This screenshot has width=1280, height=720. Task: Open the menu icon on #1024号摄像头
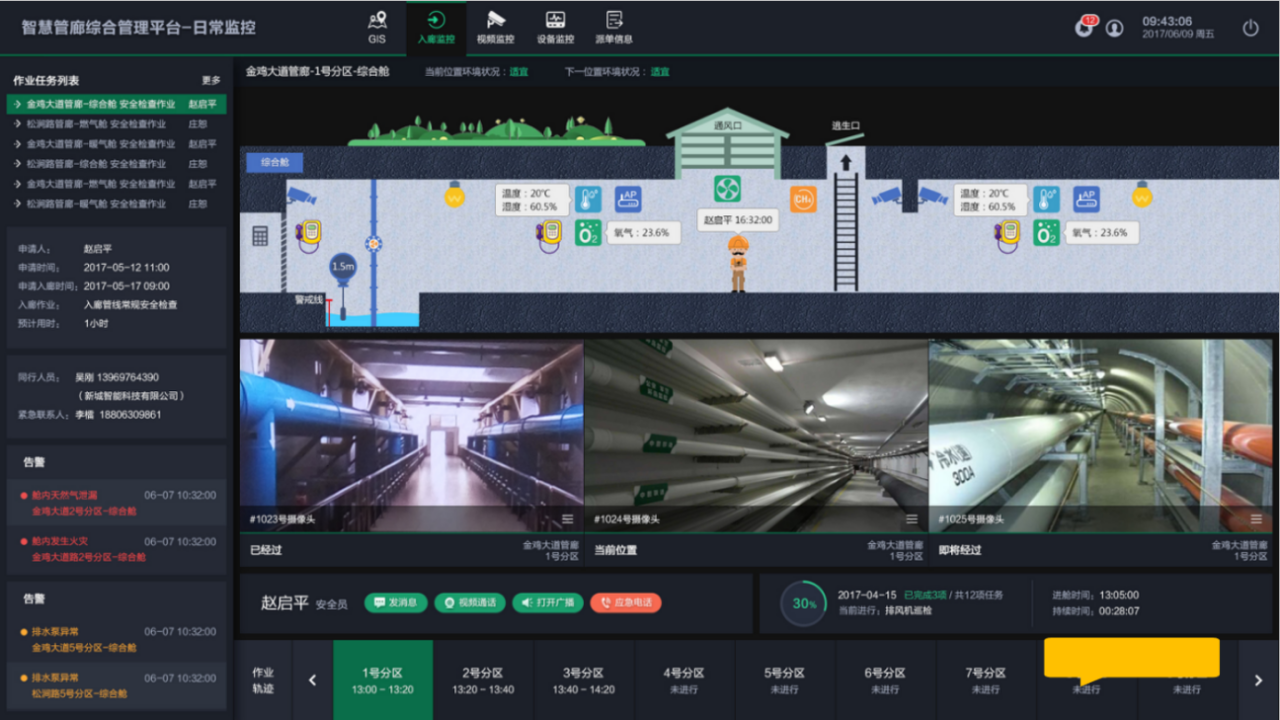click(912, 519)
